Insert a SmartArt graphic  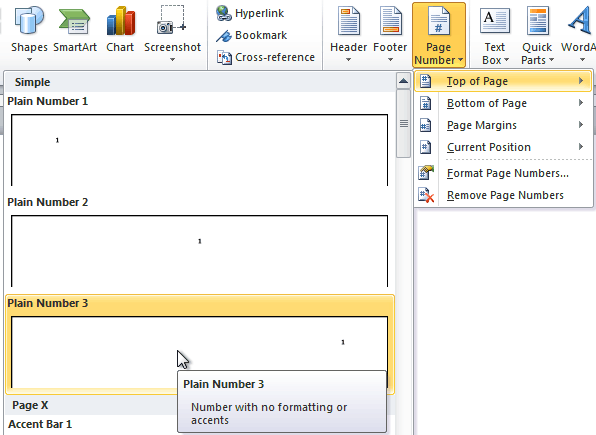click(74, 21)
